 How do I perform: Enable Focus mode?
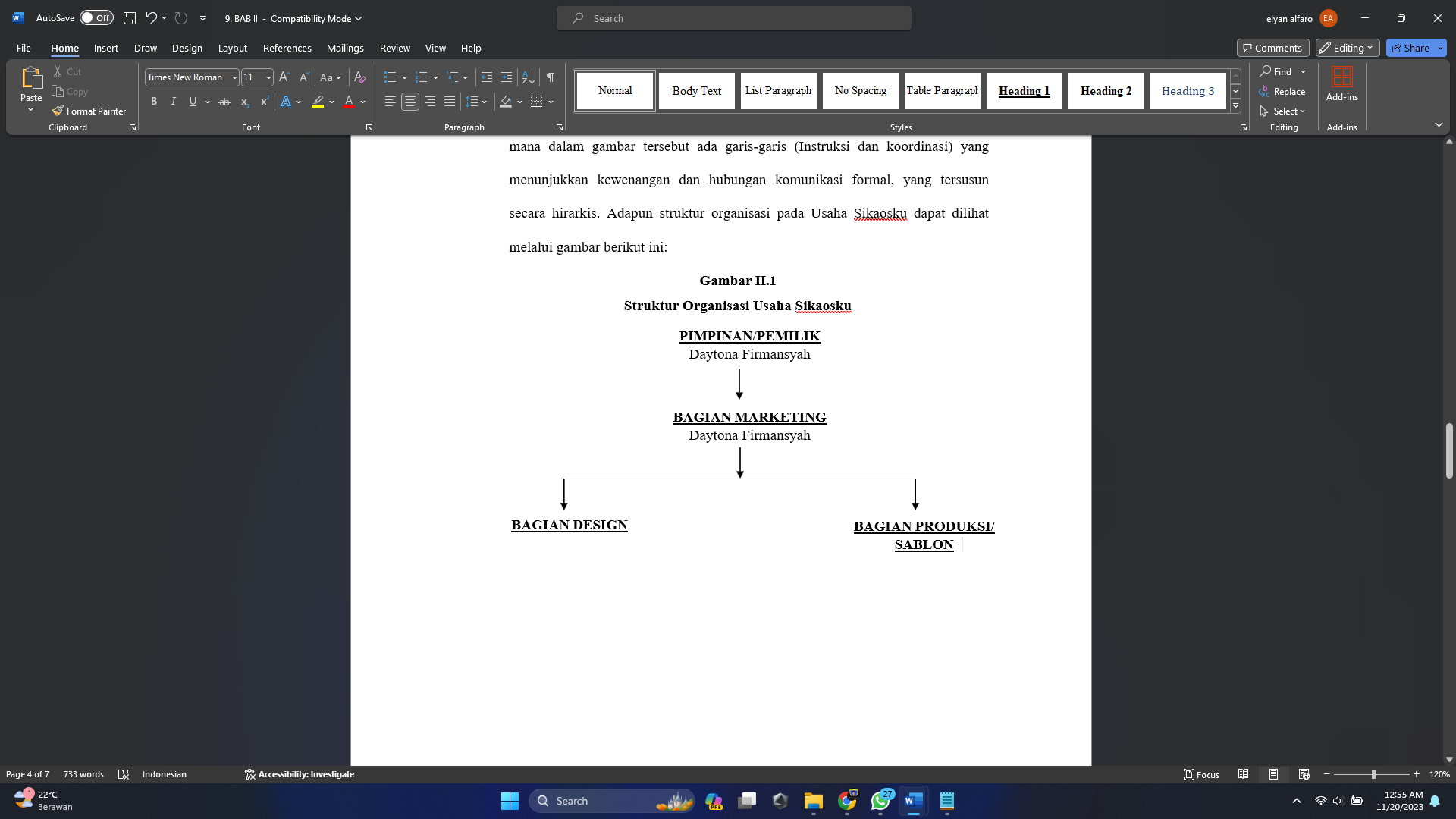1202,774
